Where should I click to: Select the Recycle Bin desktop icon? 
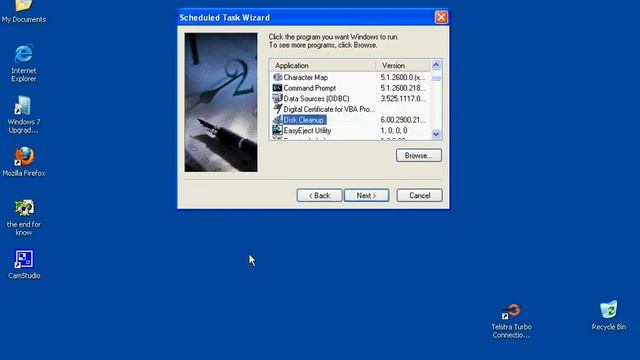coord(609,316)
